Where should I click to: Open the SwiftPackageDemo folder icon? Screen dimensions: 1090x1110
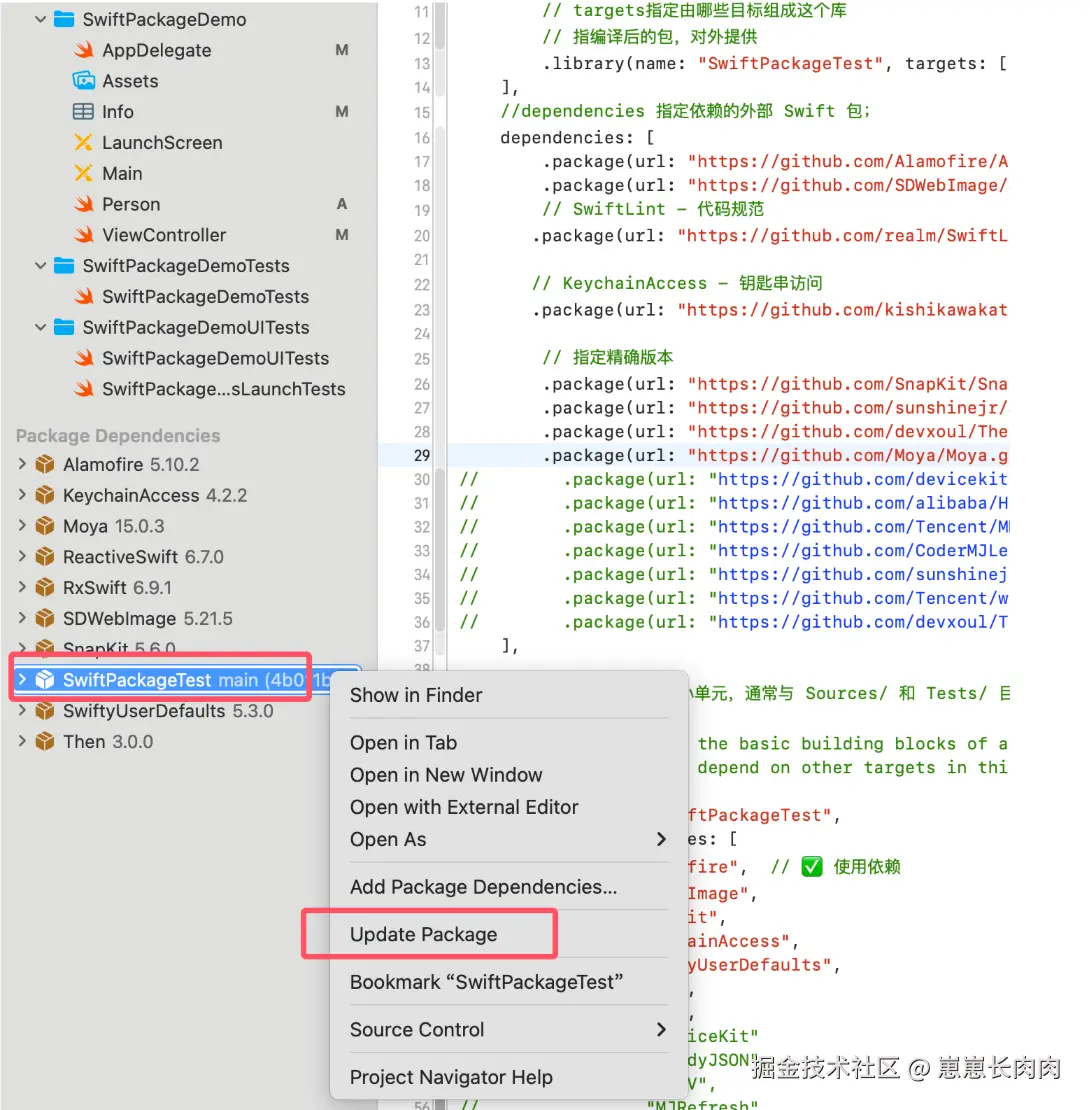(63, 19)
